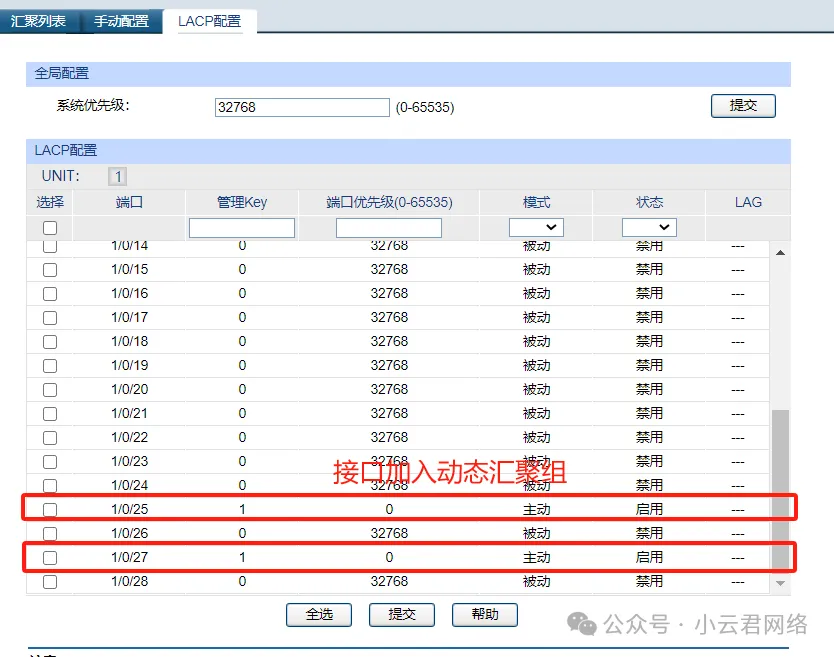The height and width of the screenshot is (657, 834).
Task: Open the 手动配置 tab
Action: (x=121, y=20)
